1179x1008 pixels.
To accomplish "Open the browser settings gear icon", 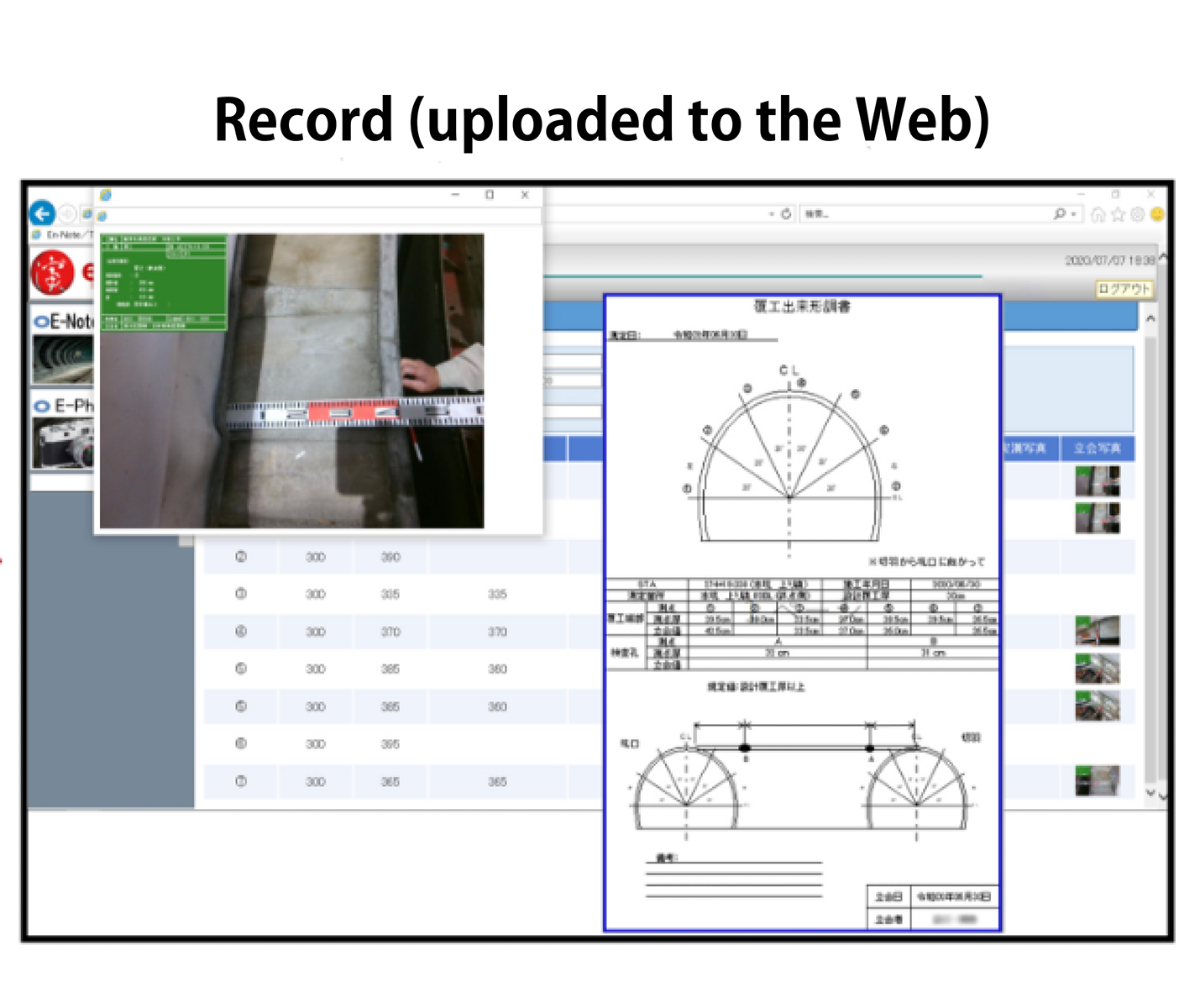I will tap(1138, 215).
